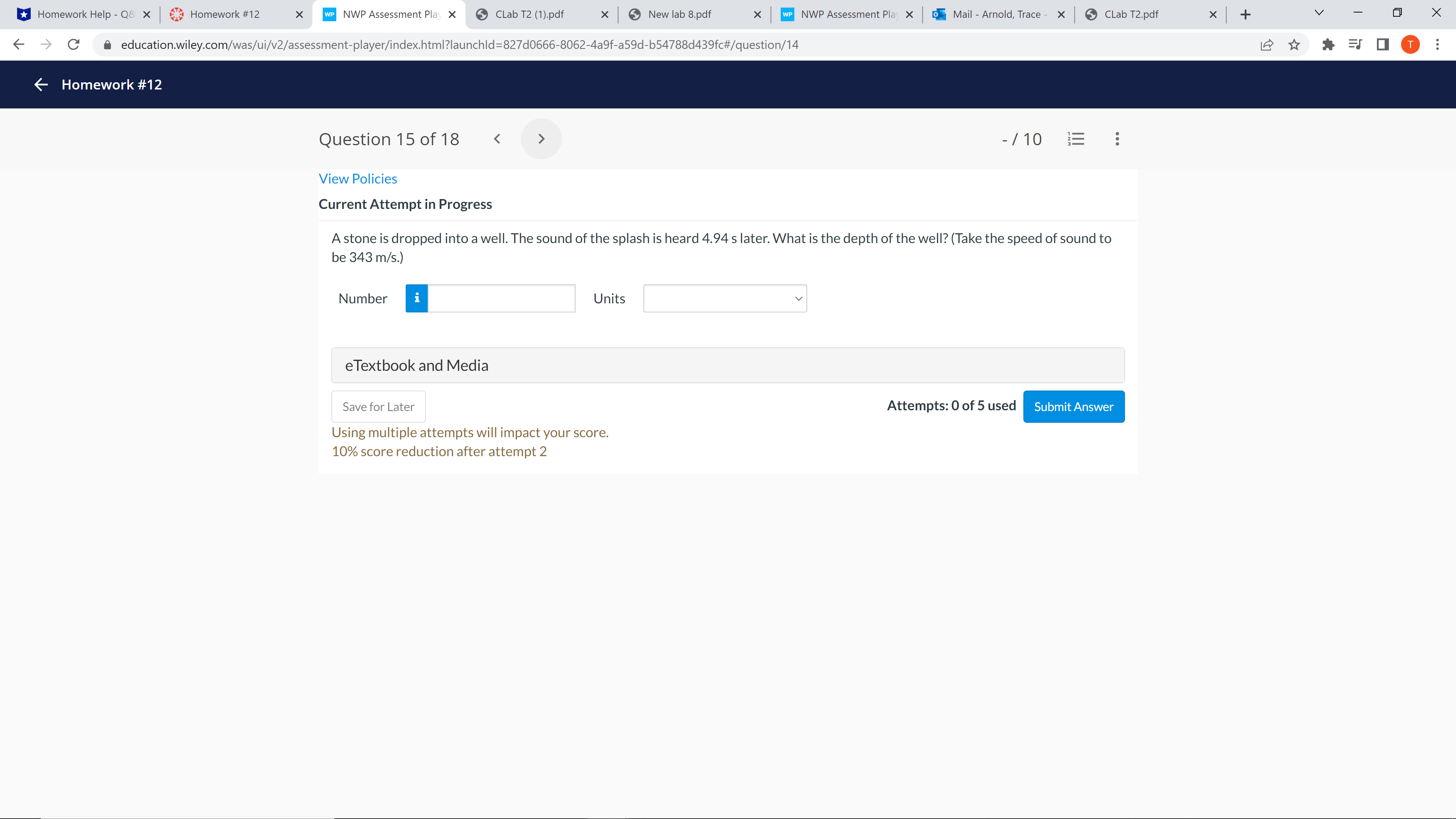1456x819 pixels.
Task: Open the Units dropdown
Action: [725, 298]
